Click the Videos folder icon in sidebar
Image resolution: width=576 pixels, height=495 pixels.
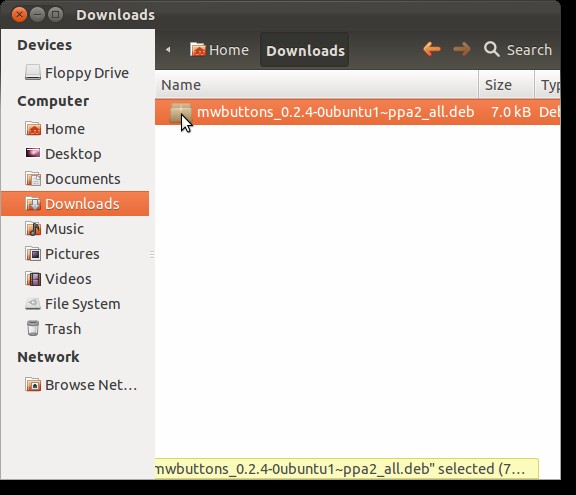tap(33, 279)
